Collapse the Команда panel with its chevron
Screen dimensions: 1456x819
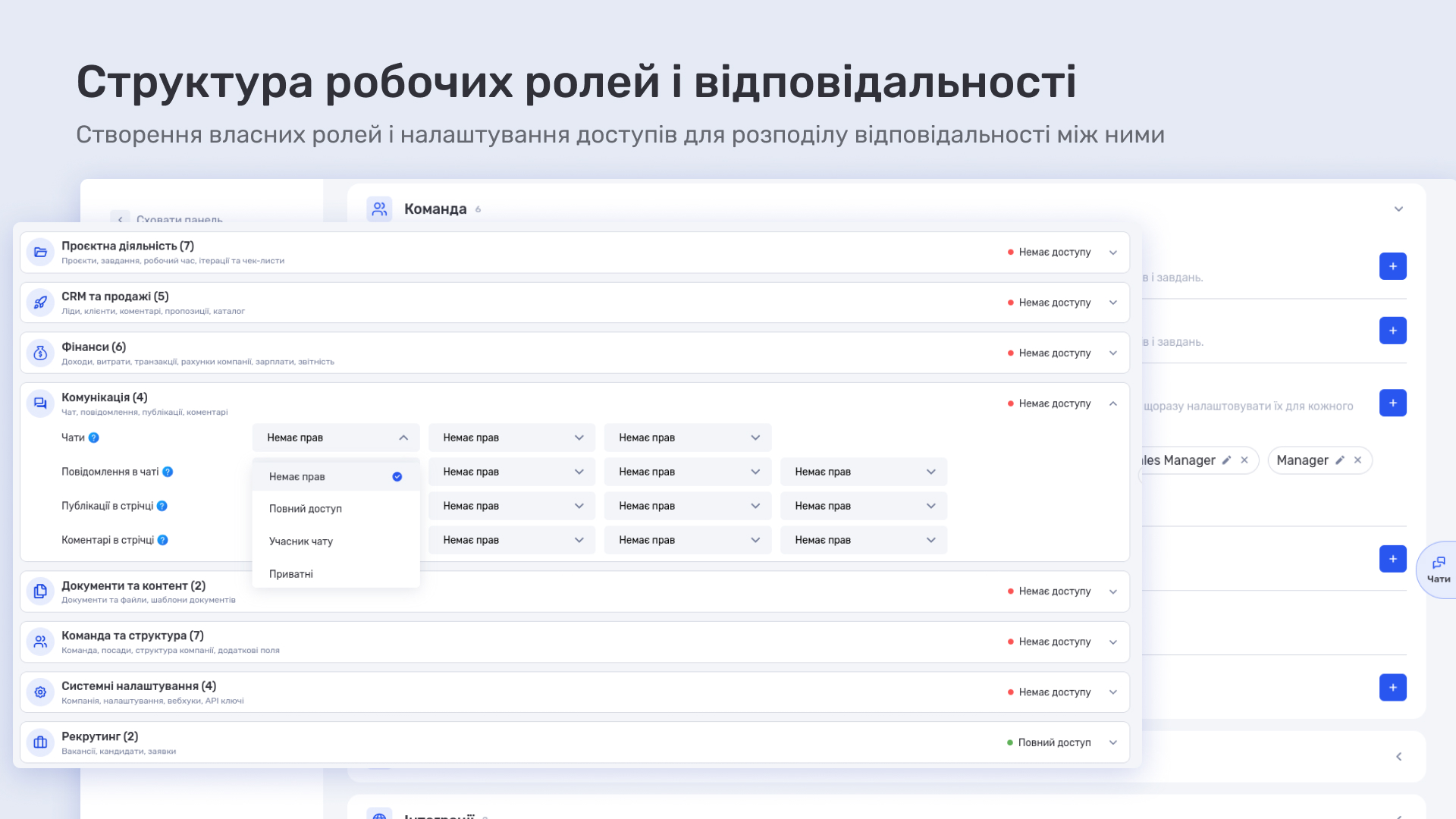tap(1398, 209)
